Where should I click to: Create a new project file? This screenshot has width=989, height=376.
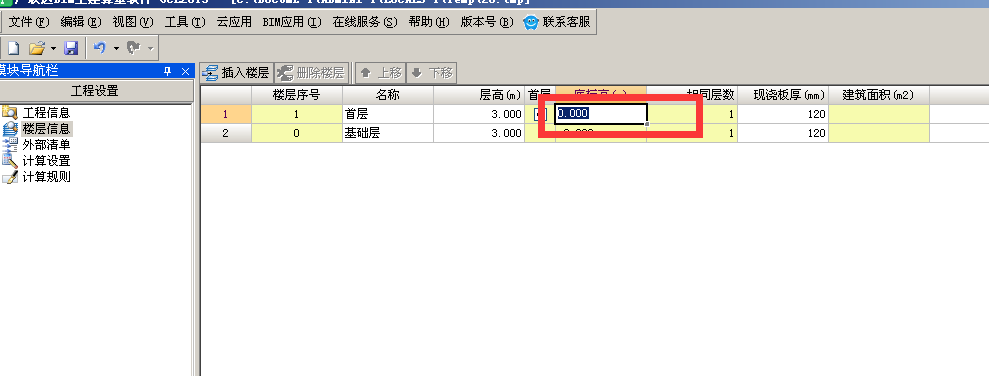coord(13,48)
